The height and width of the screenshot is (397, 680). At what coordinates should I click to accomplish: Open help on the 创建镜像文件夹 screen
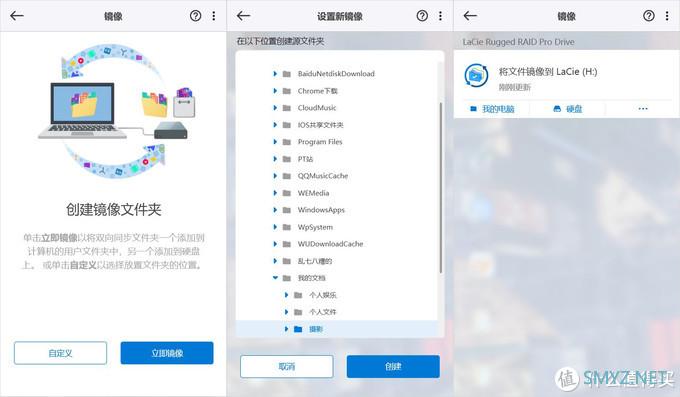click(195, 16)
